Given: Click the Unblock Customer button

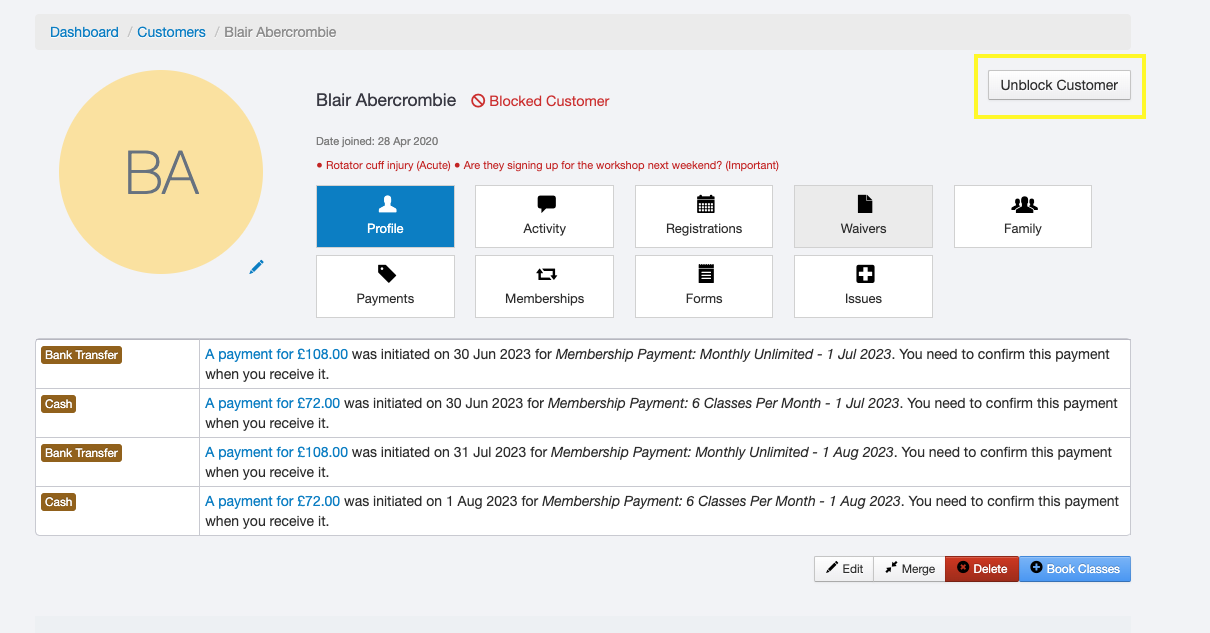Looking at the screenshot, I should 1059,85.
